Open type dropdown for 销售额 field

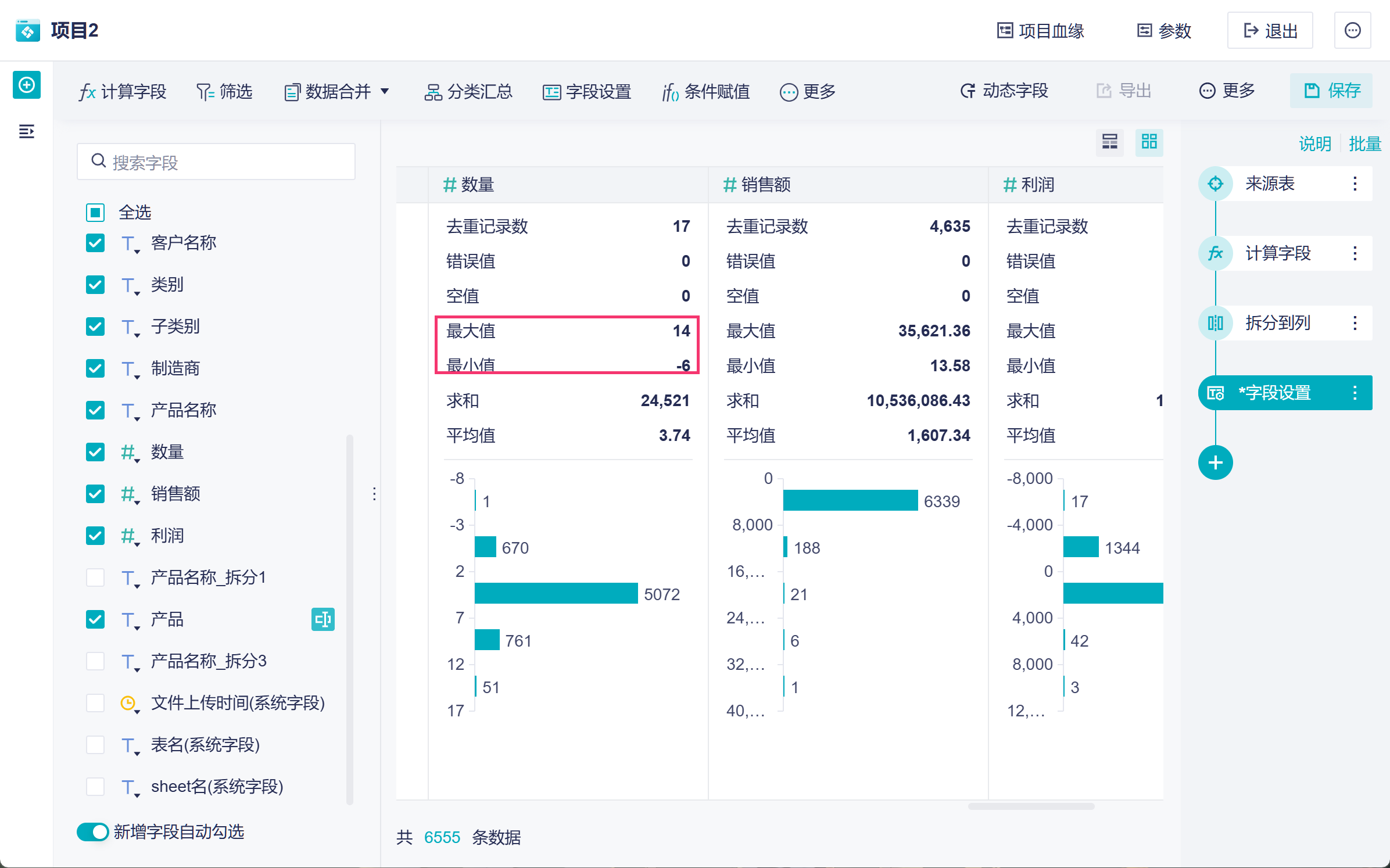(x=130, y=495)
